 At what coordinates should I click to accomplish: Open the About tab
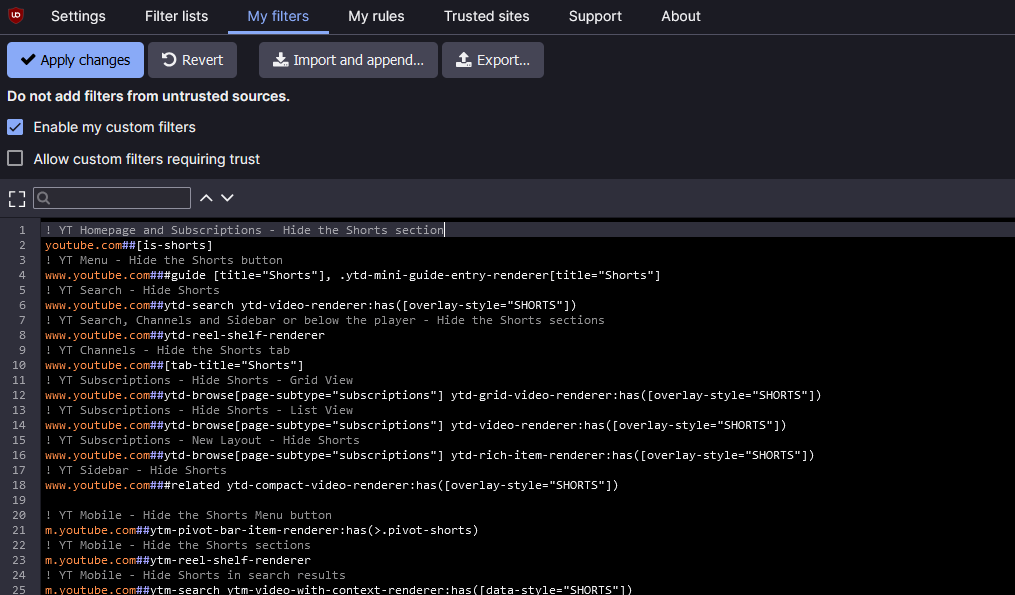(681, 16)
